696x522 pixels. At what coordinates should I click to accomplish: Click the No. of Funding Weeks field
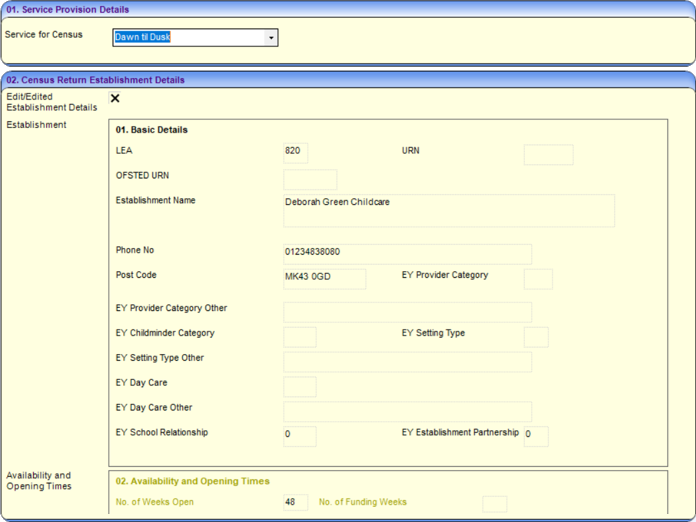[494, 504]
